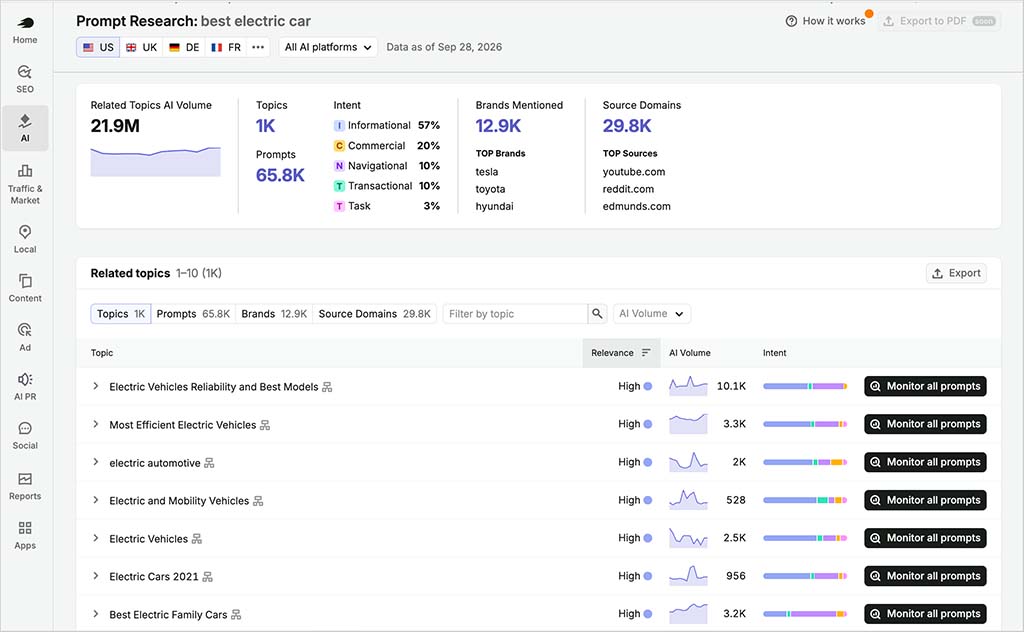
Task: Monitor all prompts for Best Electric Family Cars
Action: coord(925,614)
